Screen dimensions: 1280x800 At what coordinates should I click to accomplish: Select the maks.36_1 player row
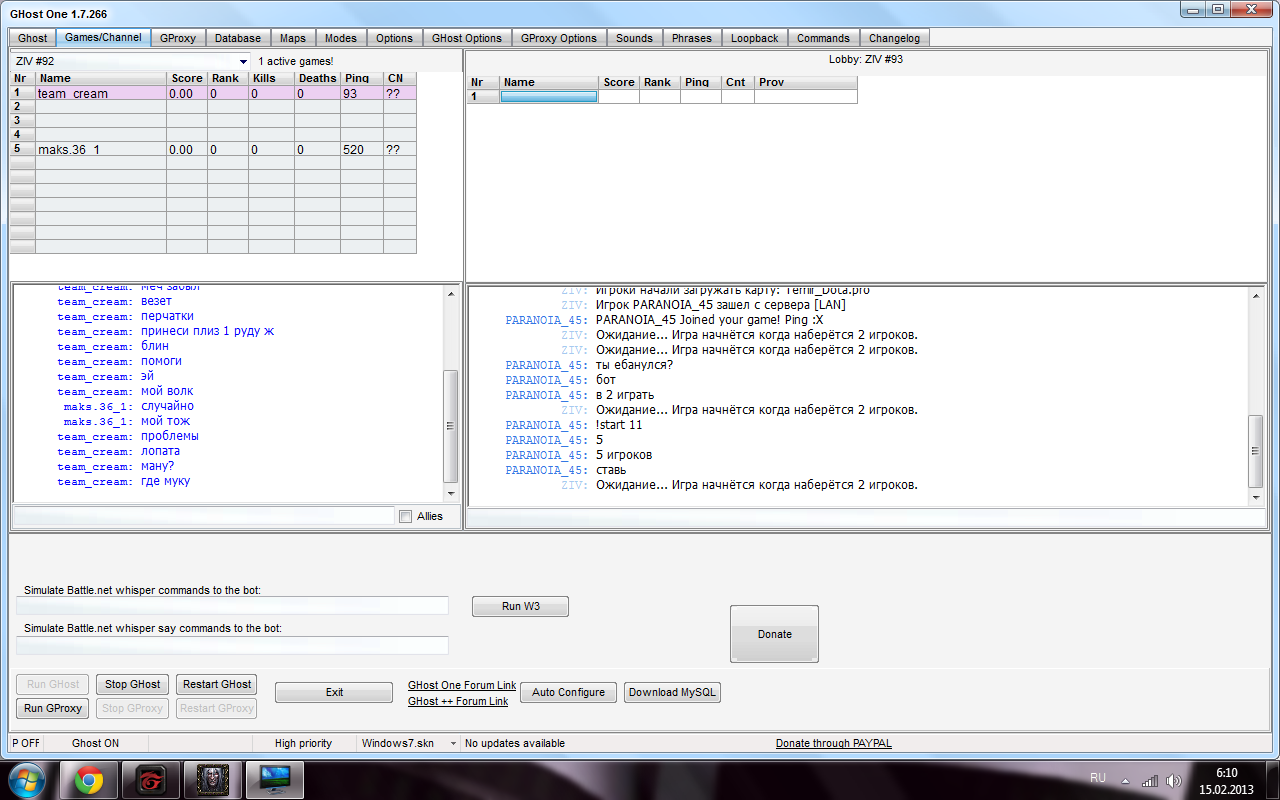click(x=213, y=149)
